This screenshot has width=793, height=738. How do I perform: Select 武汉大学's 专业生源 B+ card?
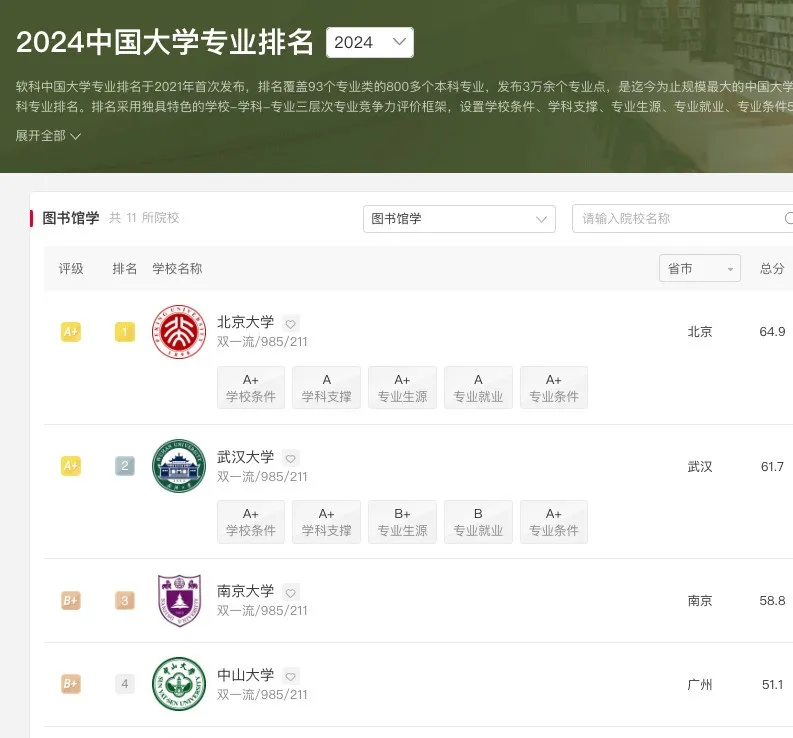(403, 522)
